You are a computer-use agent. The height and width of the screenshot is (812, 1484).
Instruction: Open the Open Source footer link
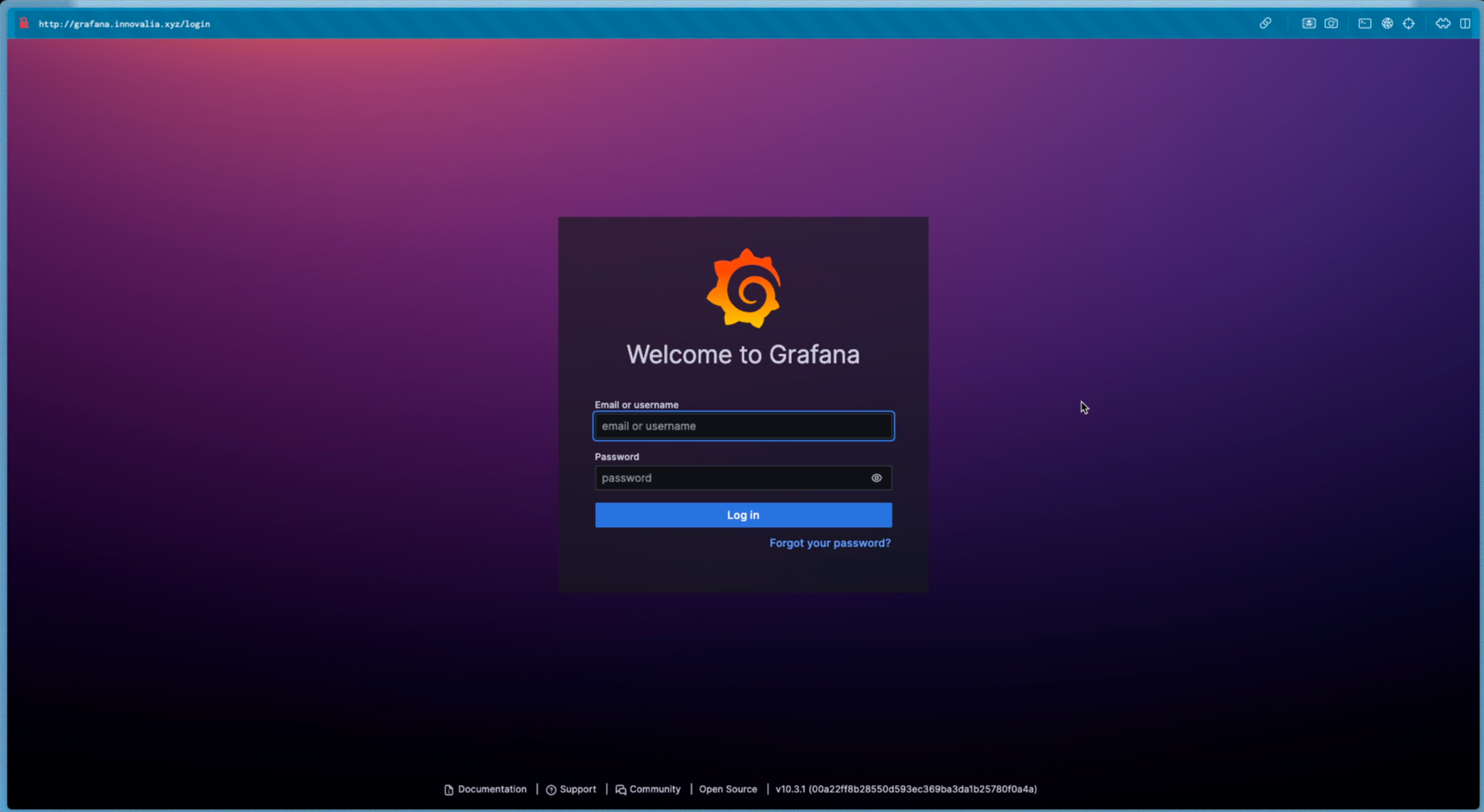[728, 789]
